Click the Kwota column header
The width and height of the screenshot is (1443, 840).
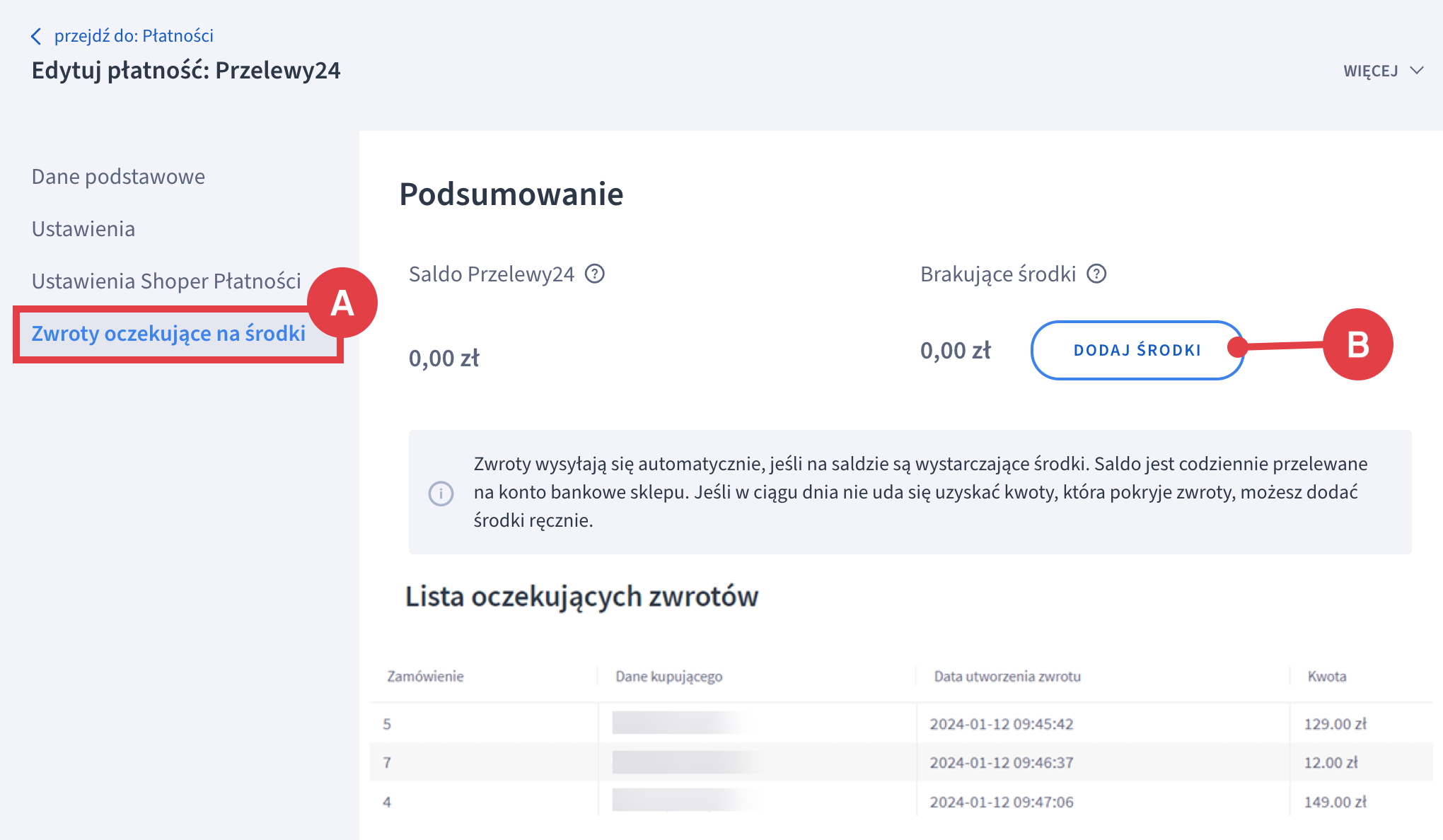coord(1327,676)
